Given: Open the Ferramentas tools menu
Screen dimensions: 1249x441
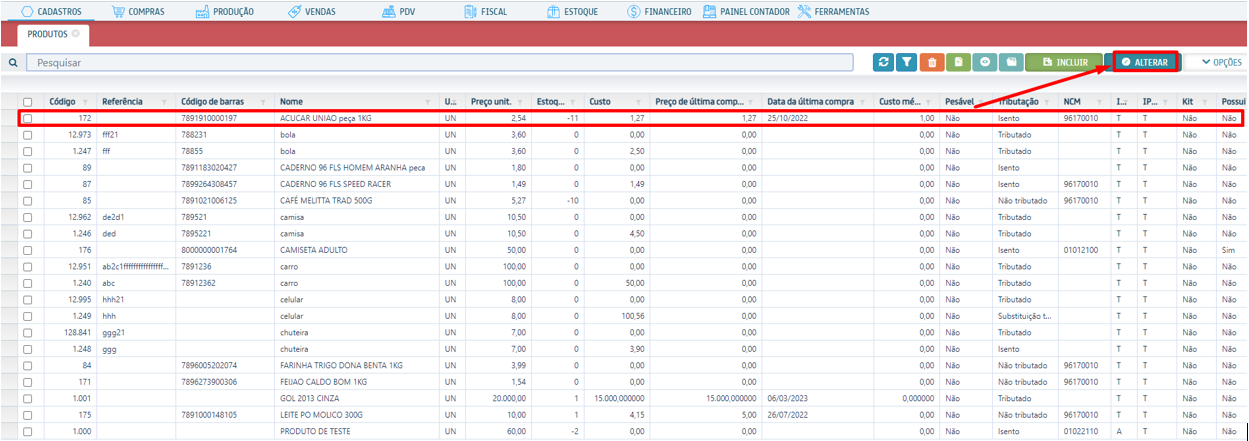Looking at the screenshot, I should click(833, 12).
